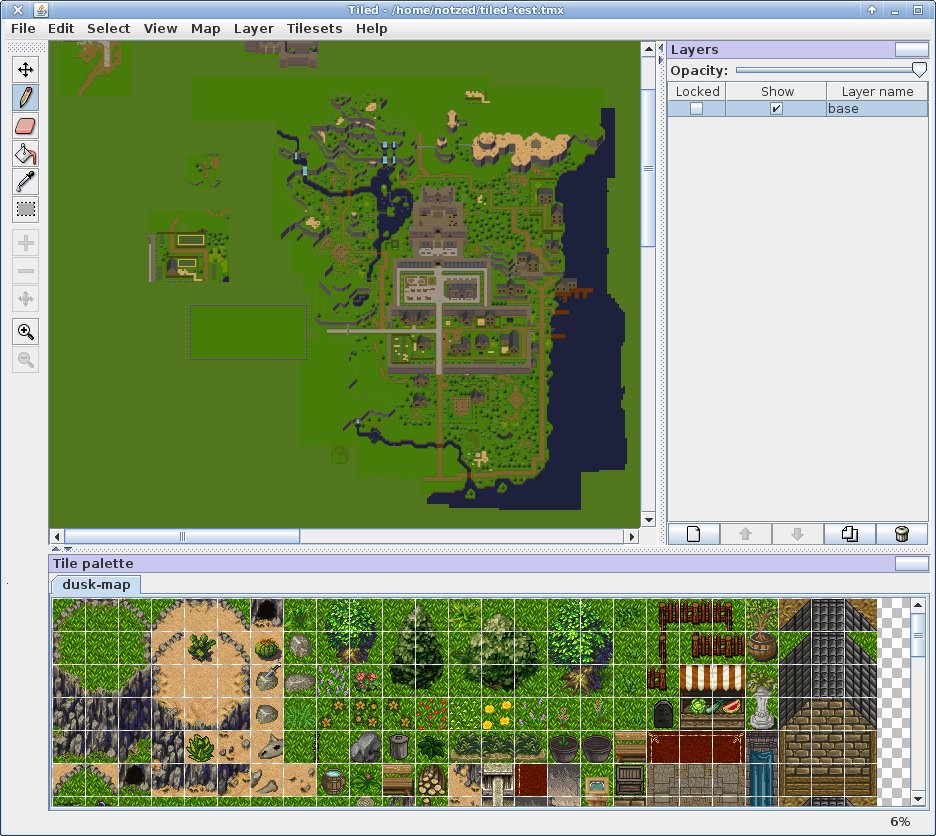This screenshot has height=836, width=936.
Task: Open the Help menu
Action: (371, 29)
